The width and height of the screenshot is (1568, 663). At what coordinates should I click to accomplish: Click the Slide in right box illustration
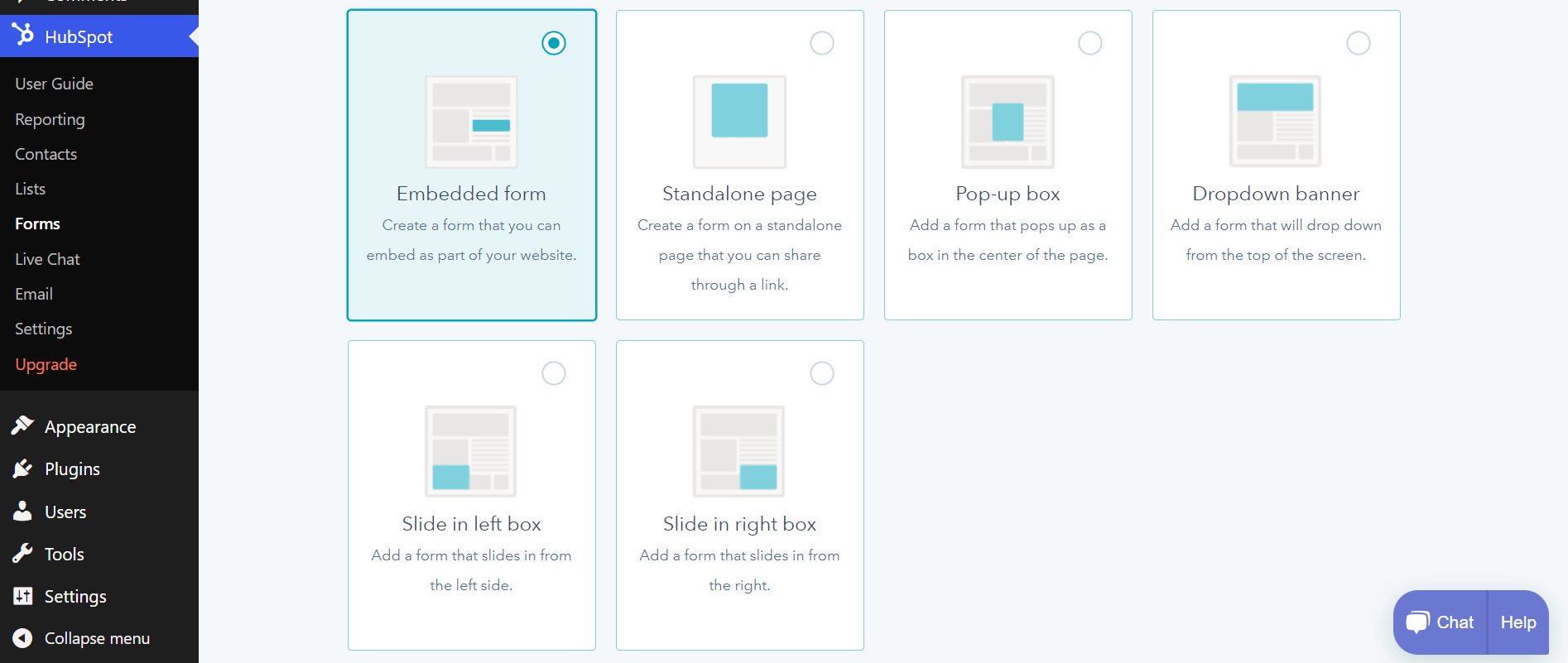tap(739, 451)
